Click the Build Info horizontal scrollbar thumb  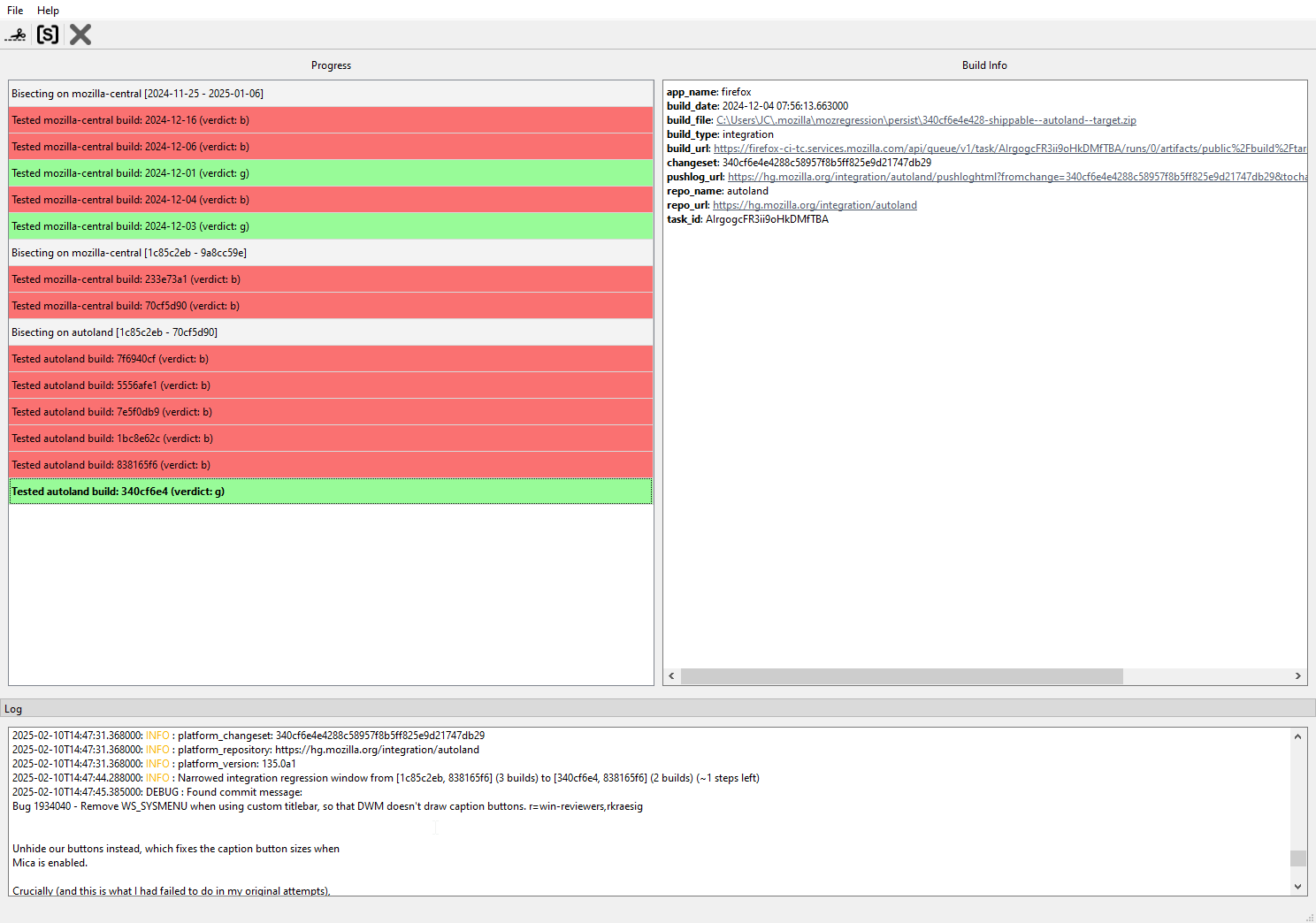(901, 676)
